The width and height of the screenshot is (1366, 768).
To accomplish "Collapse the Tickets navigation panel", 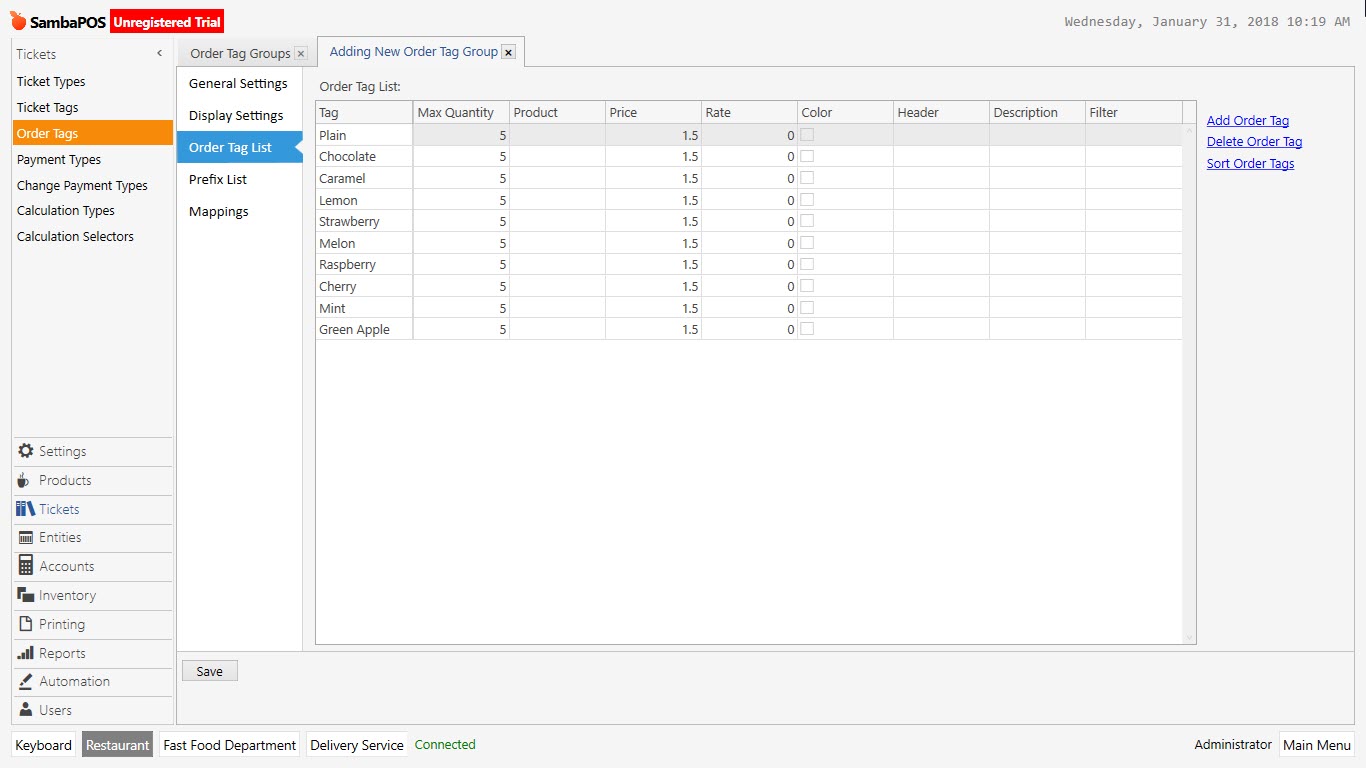I will 158,54.
